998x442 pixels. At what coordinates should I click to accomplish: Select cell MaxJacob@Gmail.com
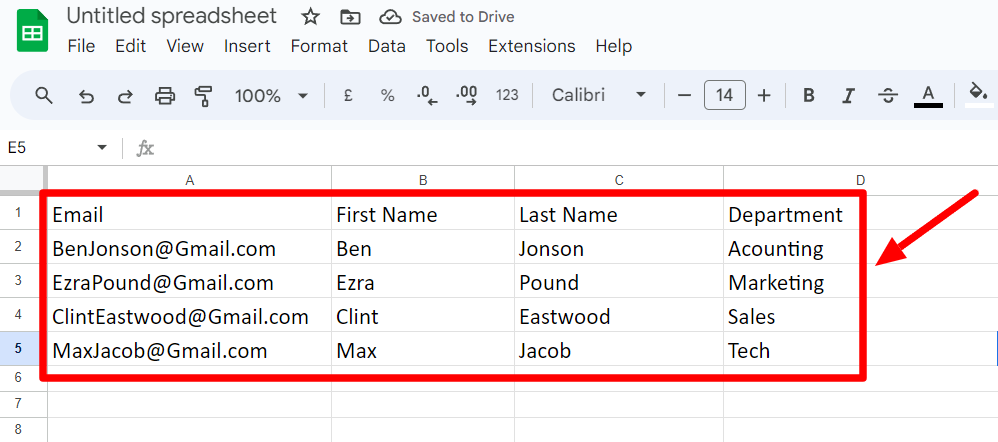[189, 349]
